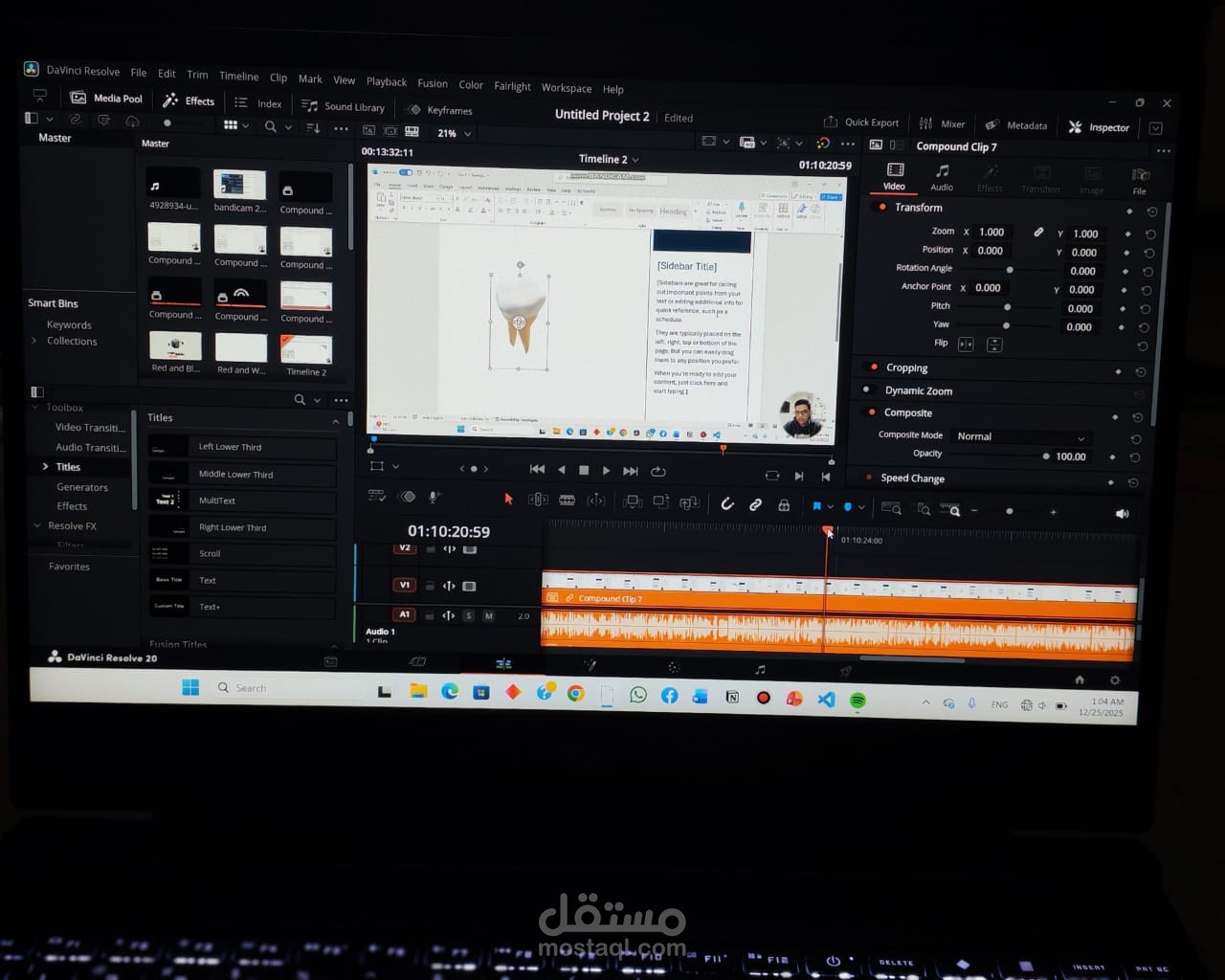The image size is (1225, 980).
Task: Open the Composite Mode Normal dropdown
Action: point(1020,436)
